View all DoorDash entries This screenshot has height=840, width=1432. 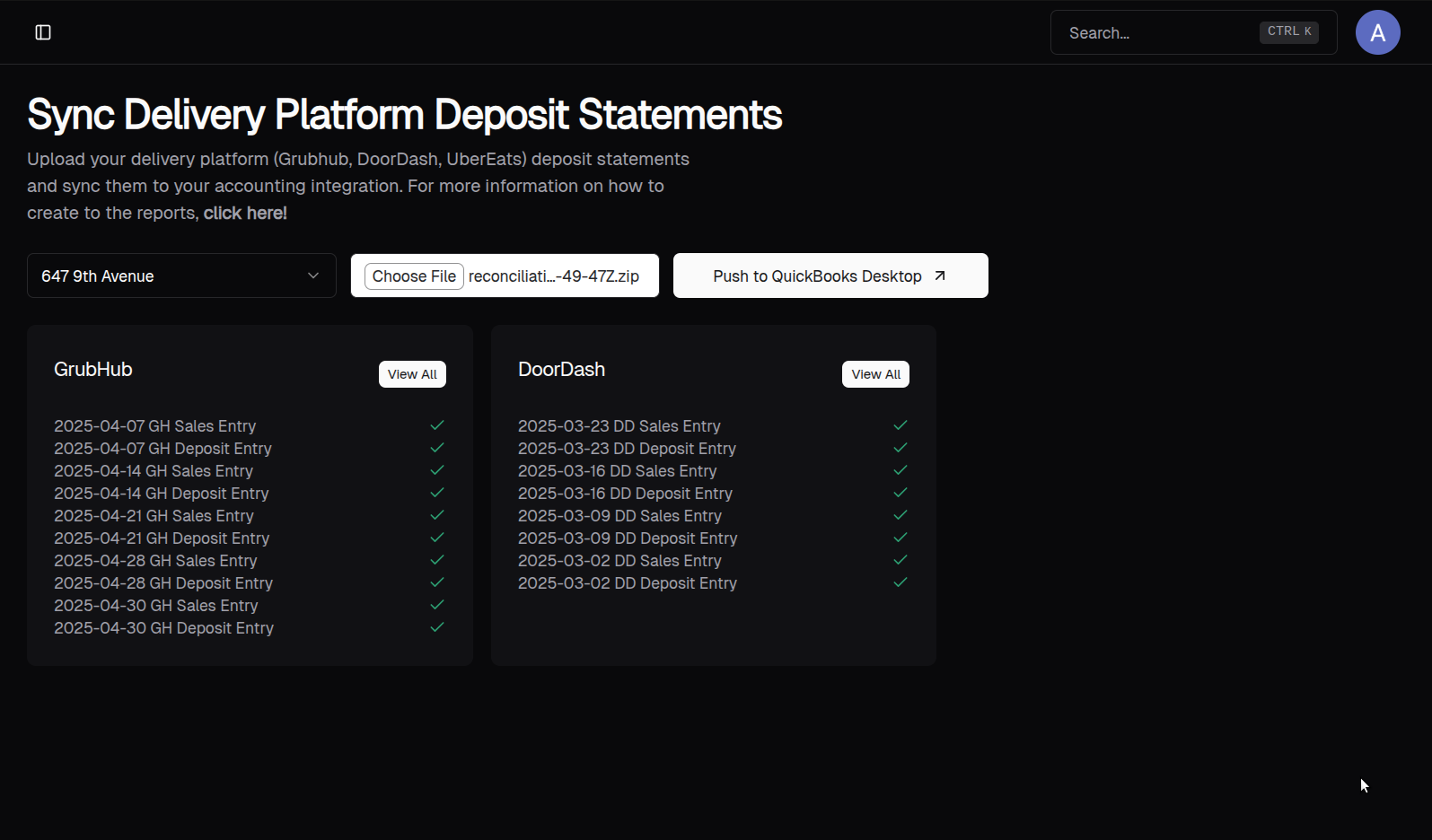point(875,374)
